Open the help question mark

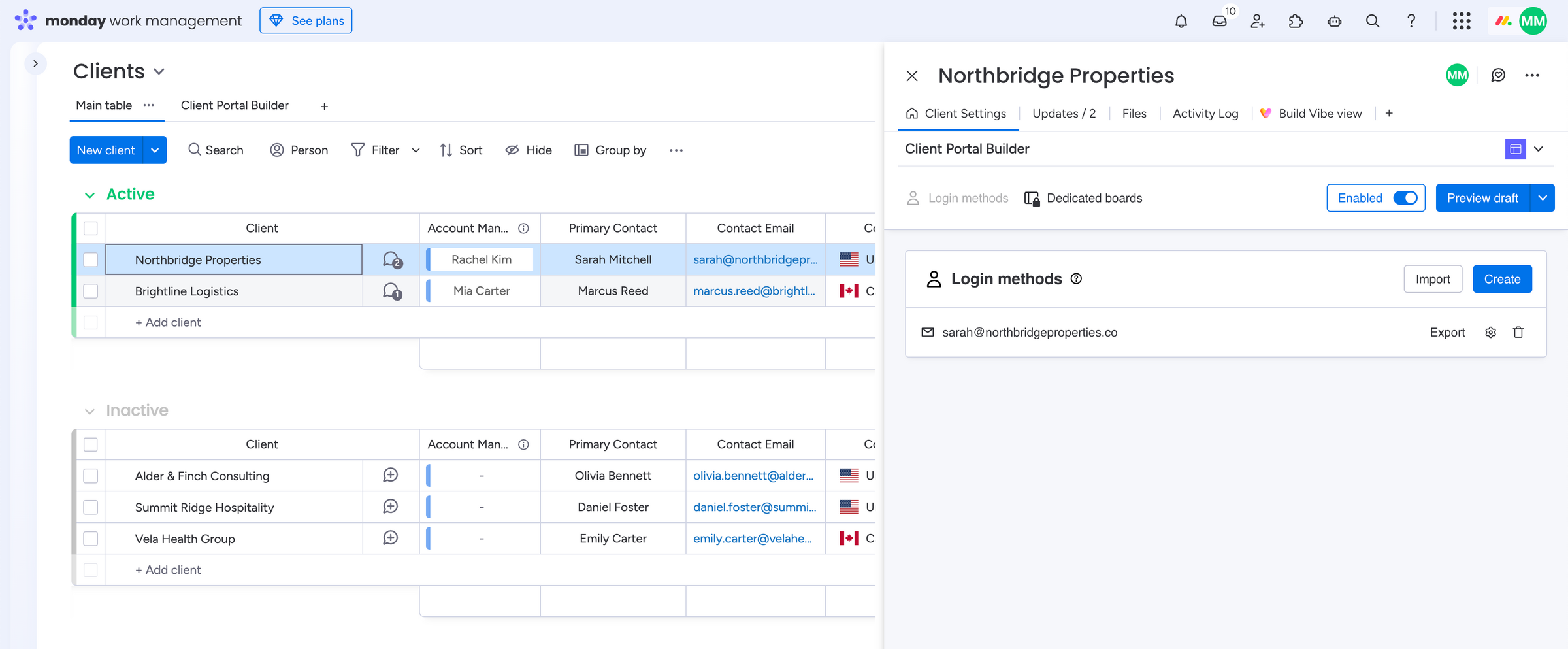point(1411,21)
